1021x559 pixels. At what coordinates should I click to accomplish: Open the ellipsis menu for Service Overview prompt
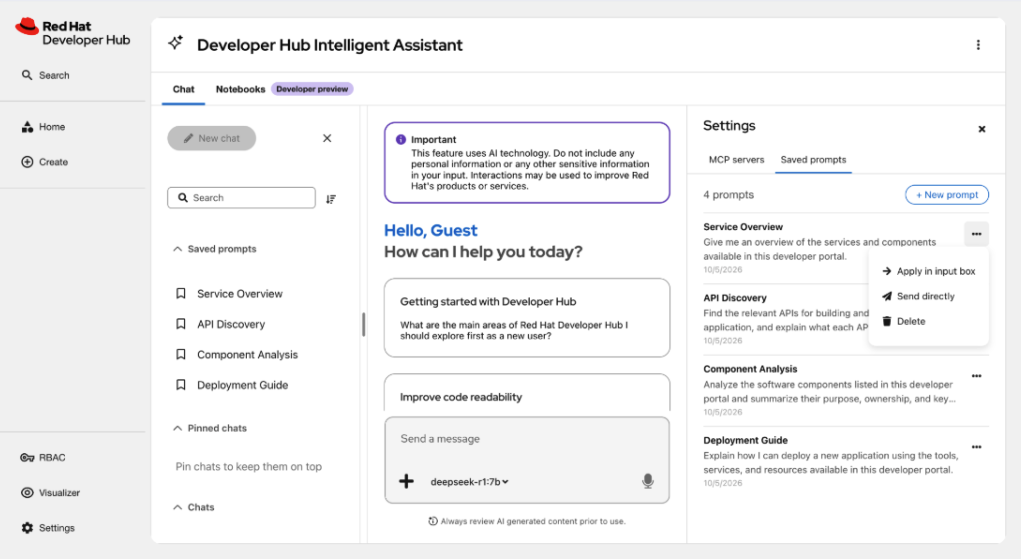tap(976, 234)
